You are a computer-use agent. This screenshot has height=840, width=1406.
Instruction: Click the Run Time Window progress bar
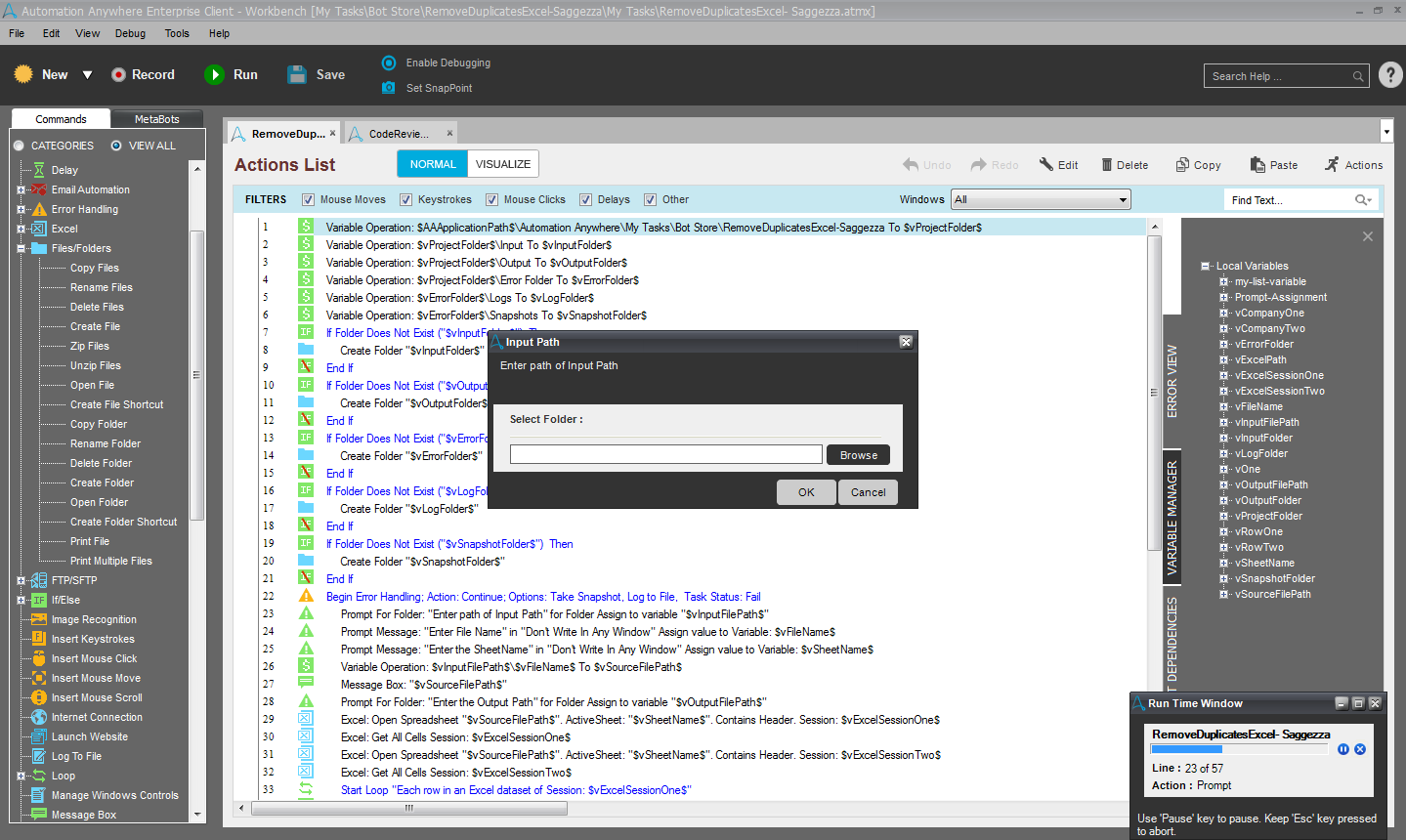coord(1239,749)
